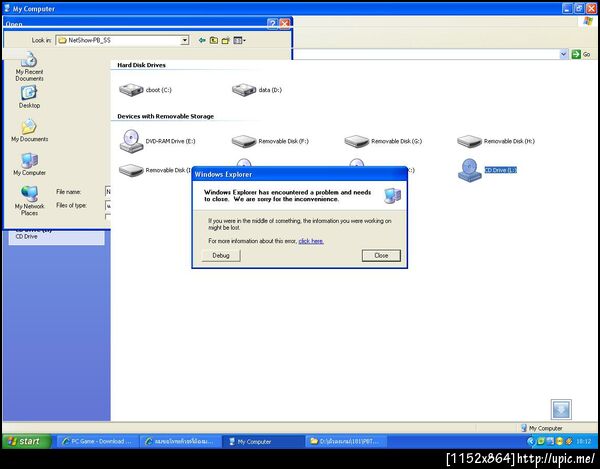This screenshot has height=469, width=600.
Task: Click the 'Hard Disk Drives' group header
Action: [x=141, y=65]
